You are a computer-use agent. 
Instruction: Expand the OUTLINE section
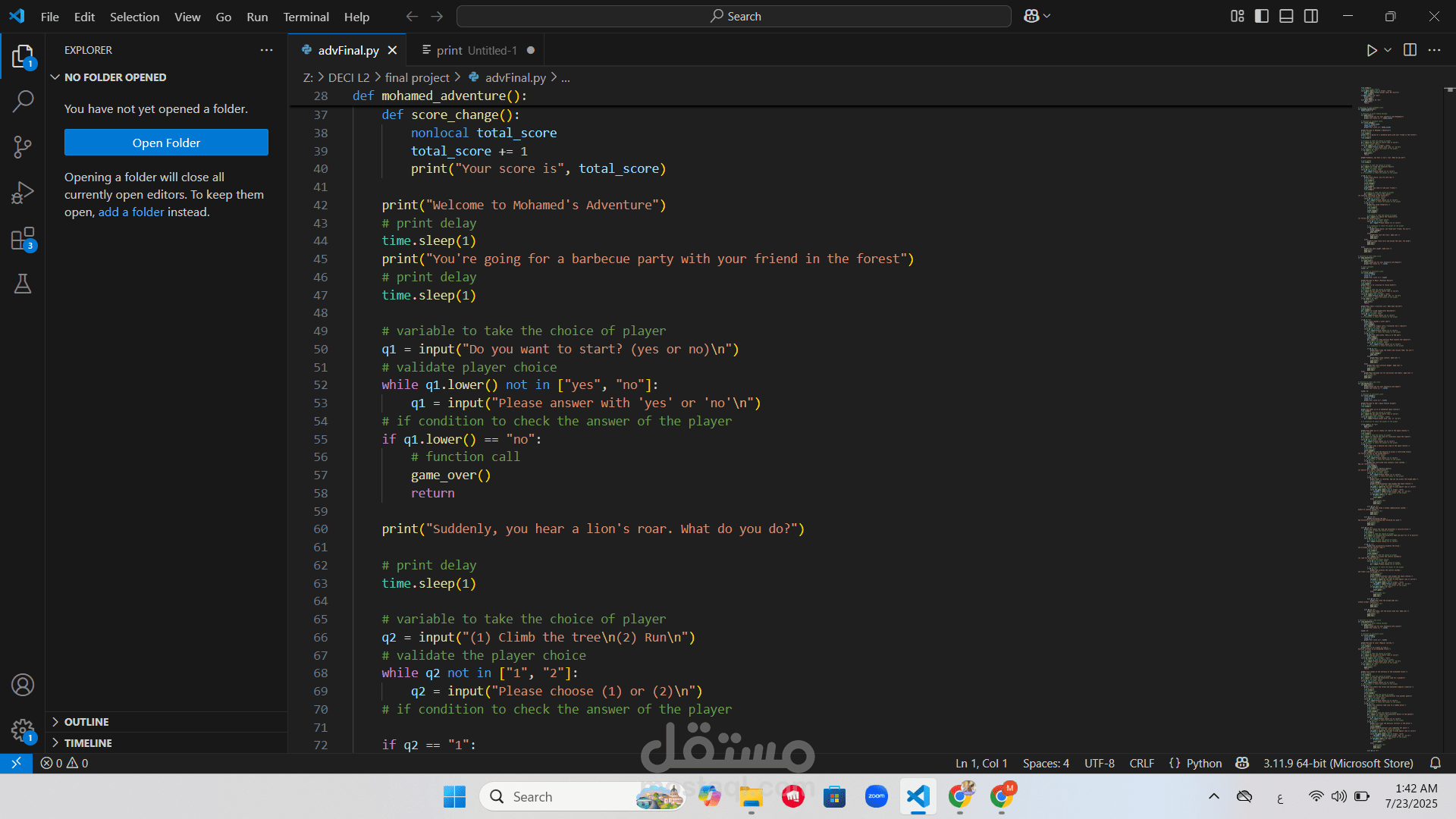coord(86,722)
